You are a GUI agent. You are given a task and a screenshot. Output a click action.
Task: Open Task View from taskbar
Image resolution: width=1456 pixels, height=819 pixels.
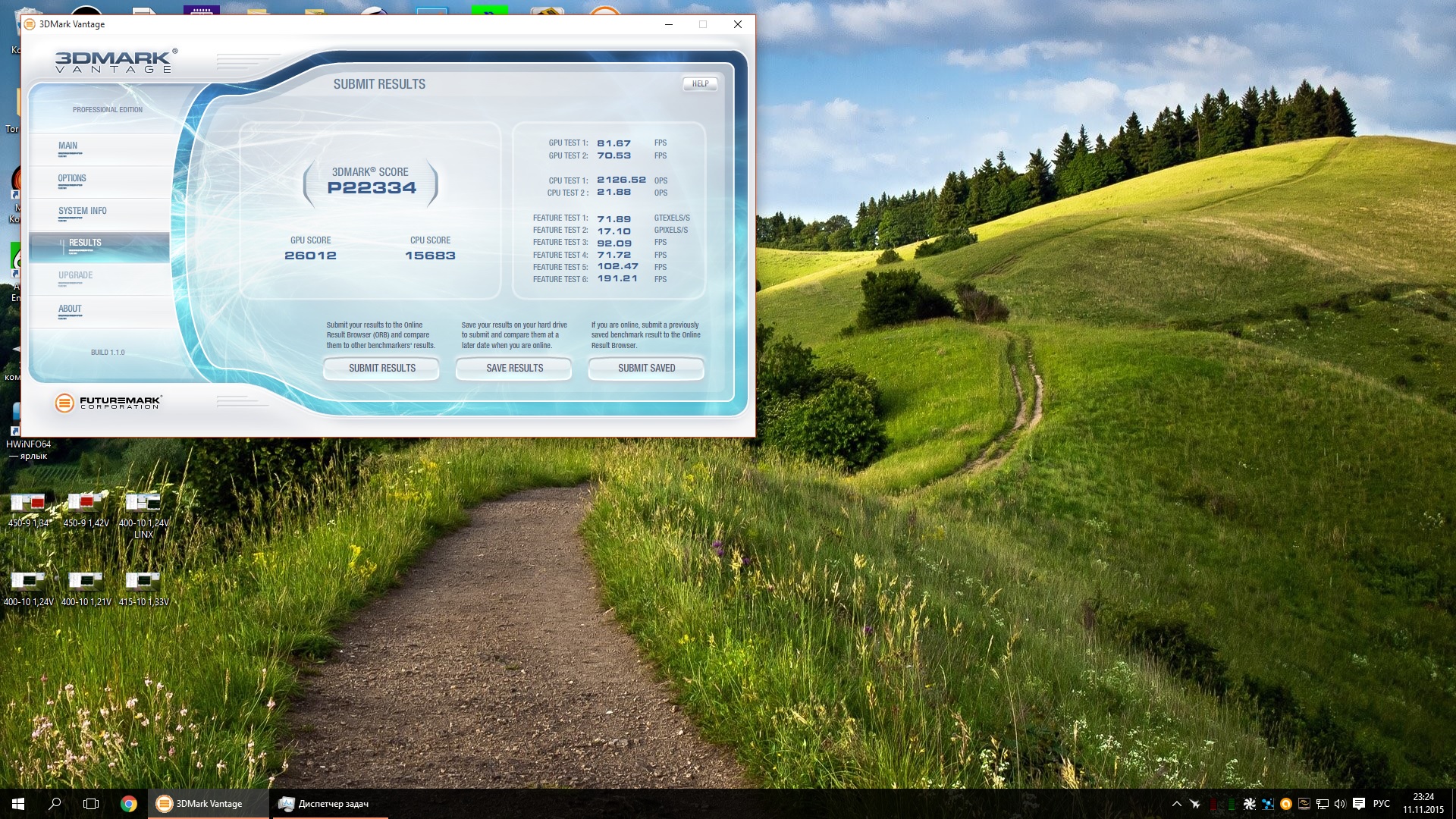pyautogui.click(x=91, y=804)
